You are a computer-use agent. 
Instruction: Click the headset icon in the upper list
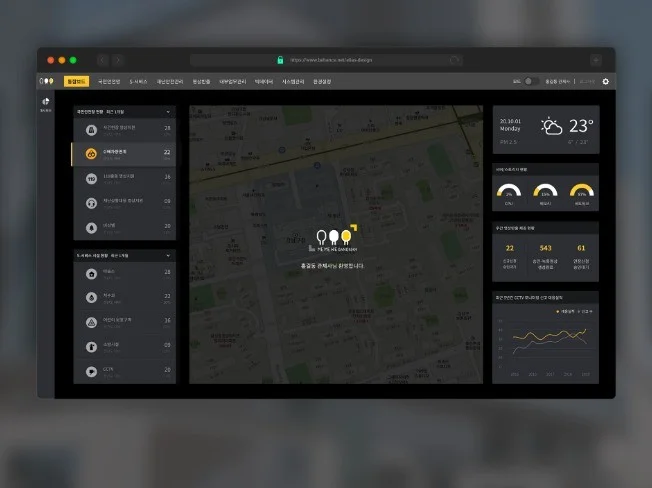tap(91, 202)
